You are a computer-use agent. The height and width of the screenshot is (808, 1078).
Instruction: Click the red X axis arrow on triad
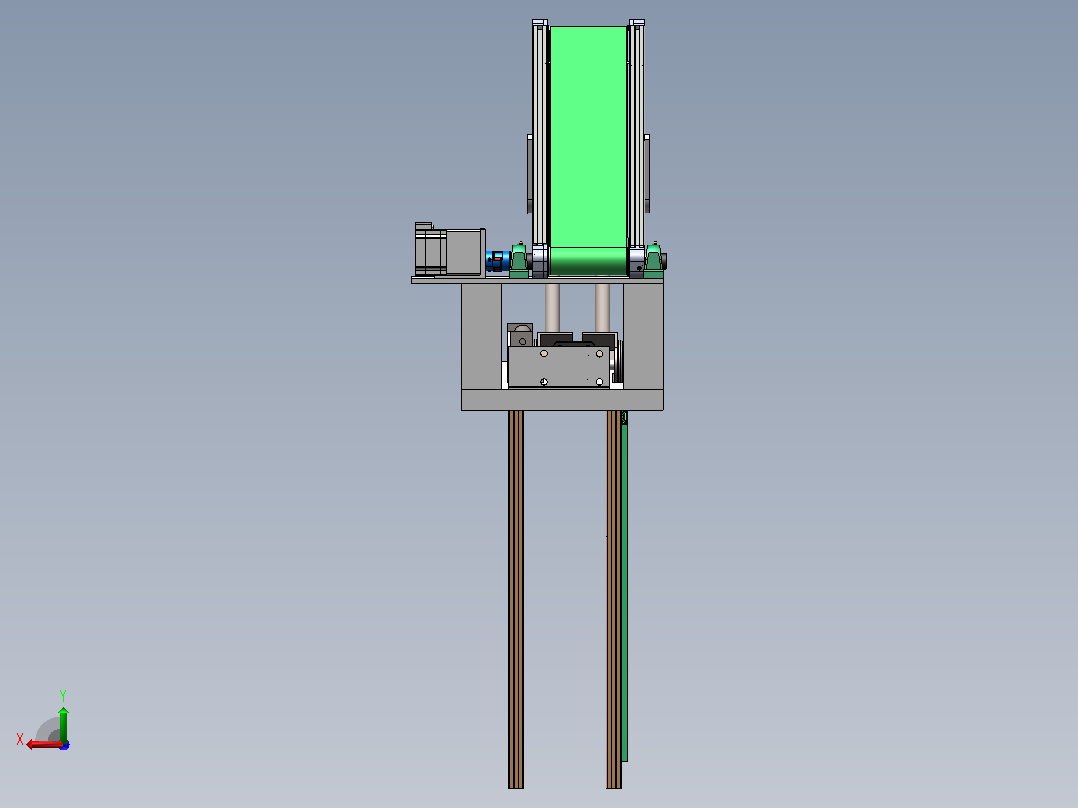click(43, 745)
